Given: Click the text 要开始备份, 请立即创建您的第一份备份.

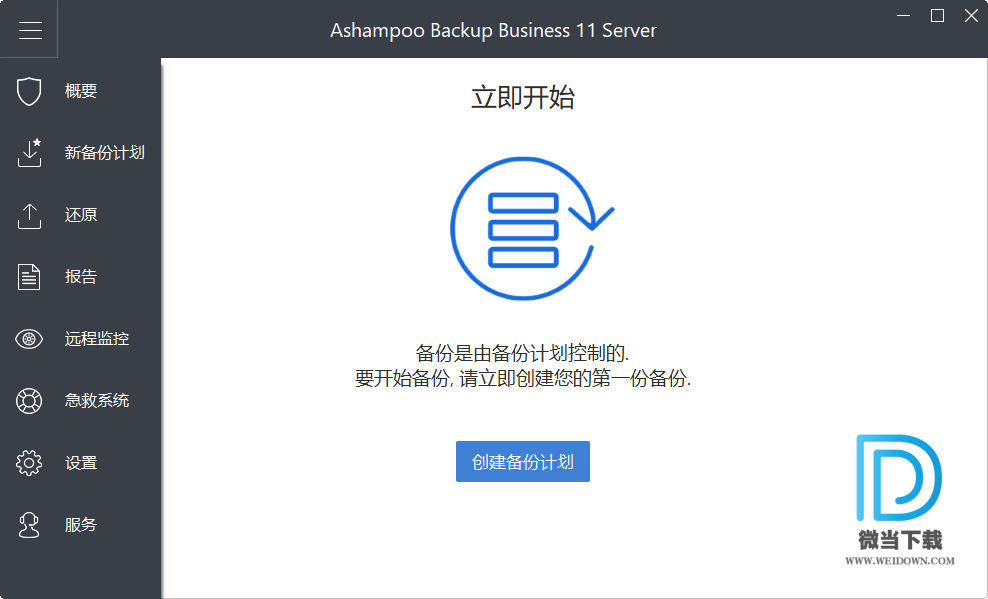Looking at the screenshot, I should tap(523, 379).
